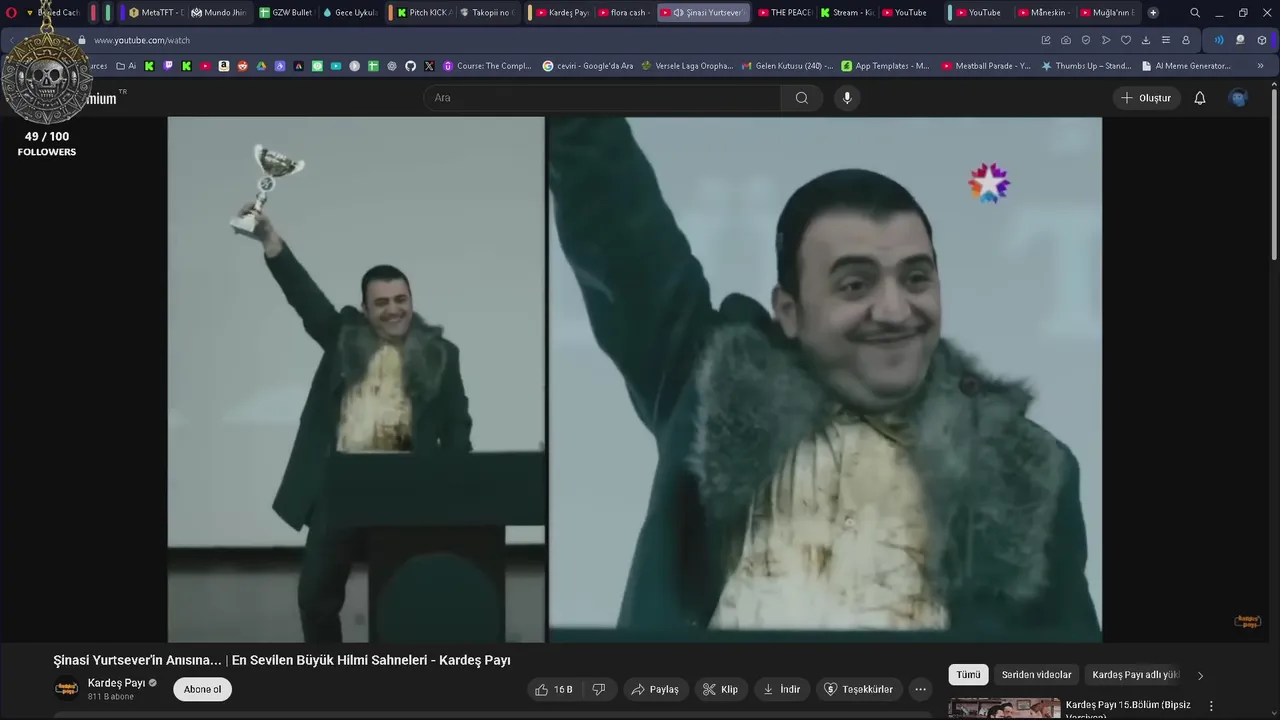Open the Kardeş Payı channel name link
The width and height of the screenshot is (1280, 720).
[x=116, y=683]
